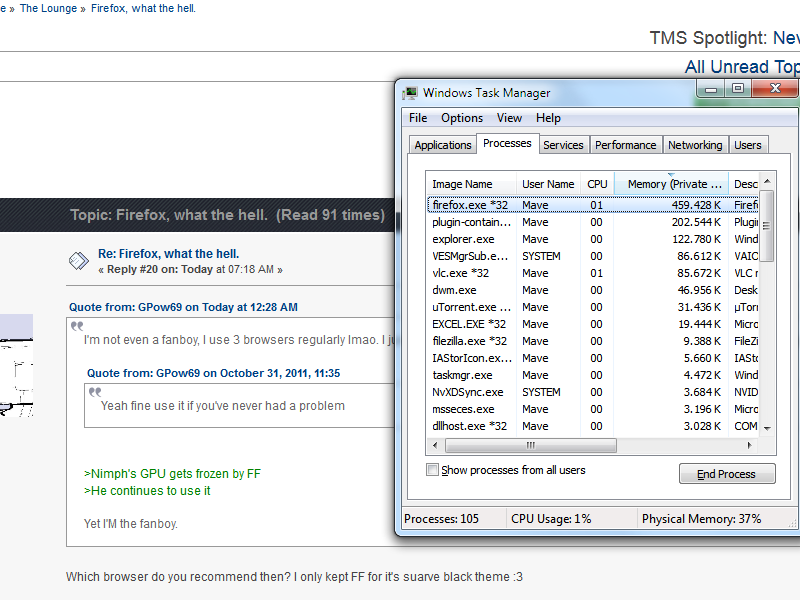
Task: Follow Quote from GPow69 Today 12:28 AM
Action: click(x=183, y=307)
